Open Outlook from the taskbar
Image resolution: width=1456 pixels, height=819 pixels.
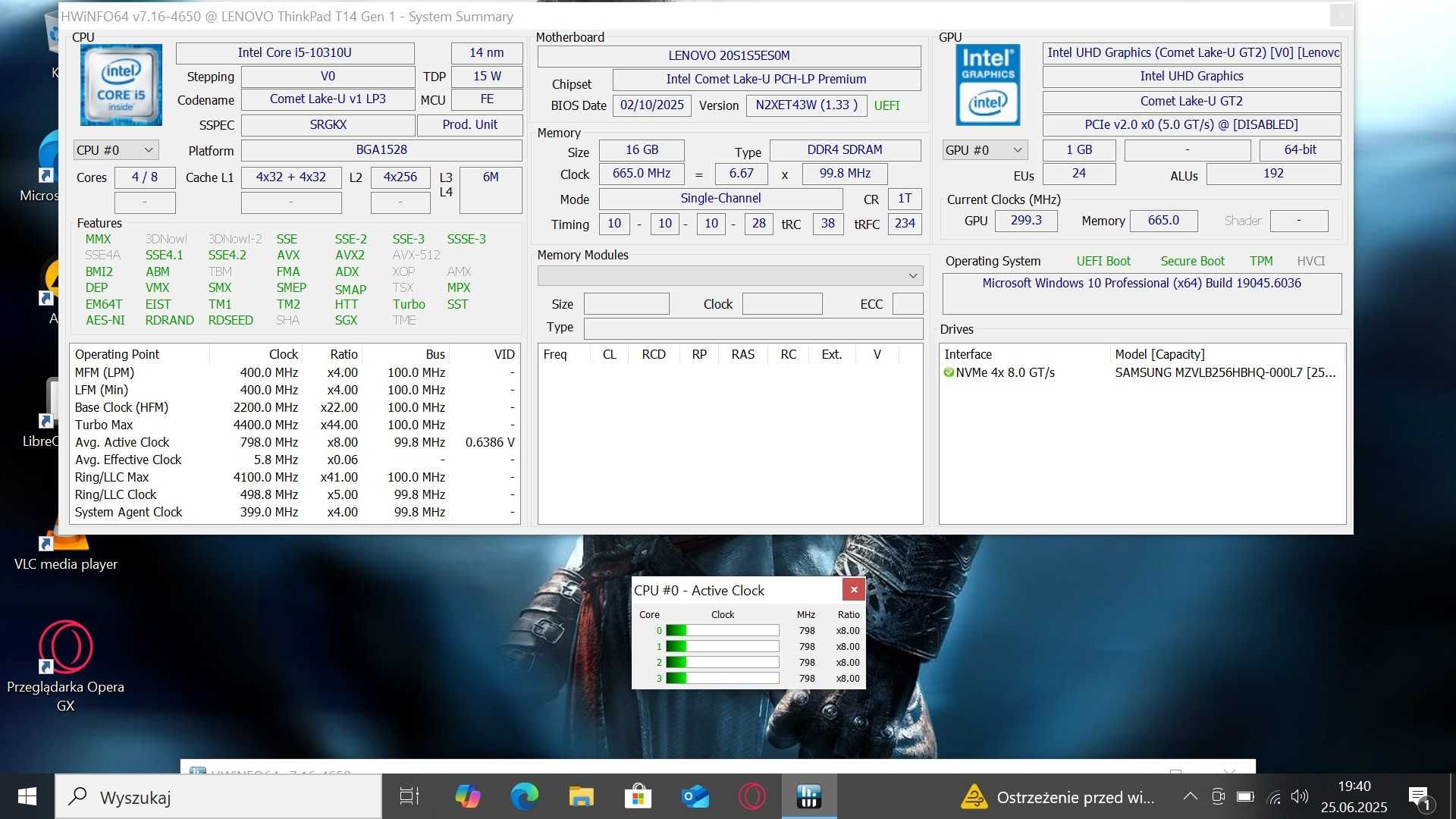click(695, 796)
